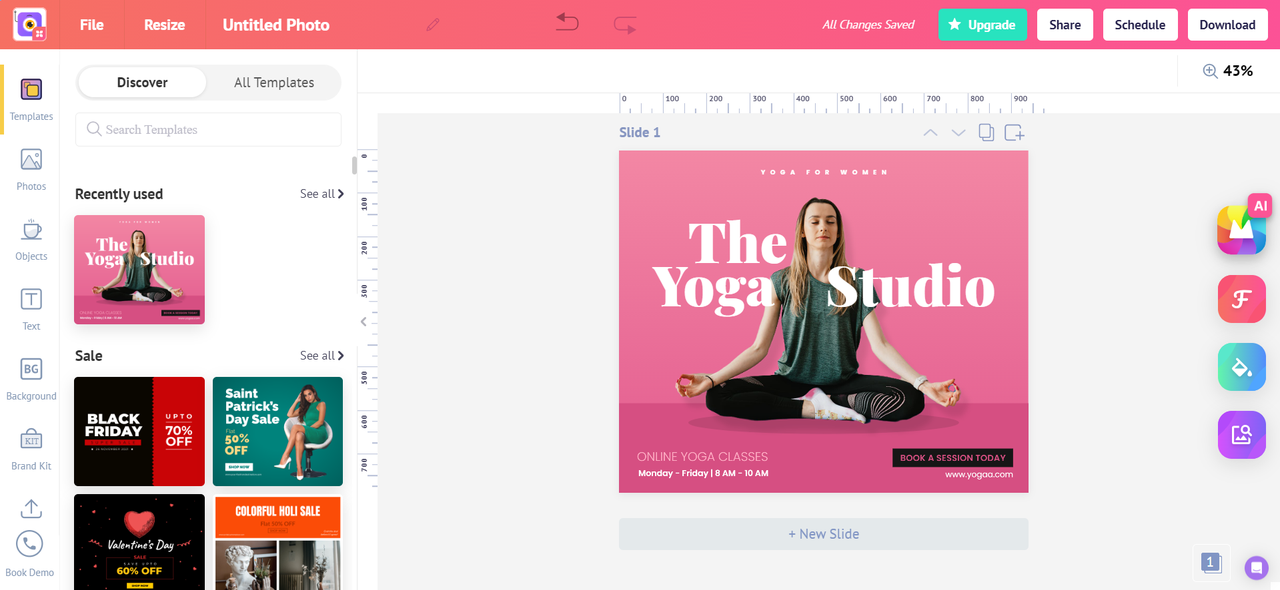Select 'Monday - Friday | 8 AM - 10 AM' text
Image resolution: width=1280 pixels, height=590 pixels.
703,473
